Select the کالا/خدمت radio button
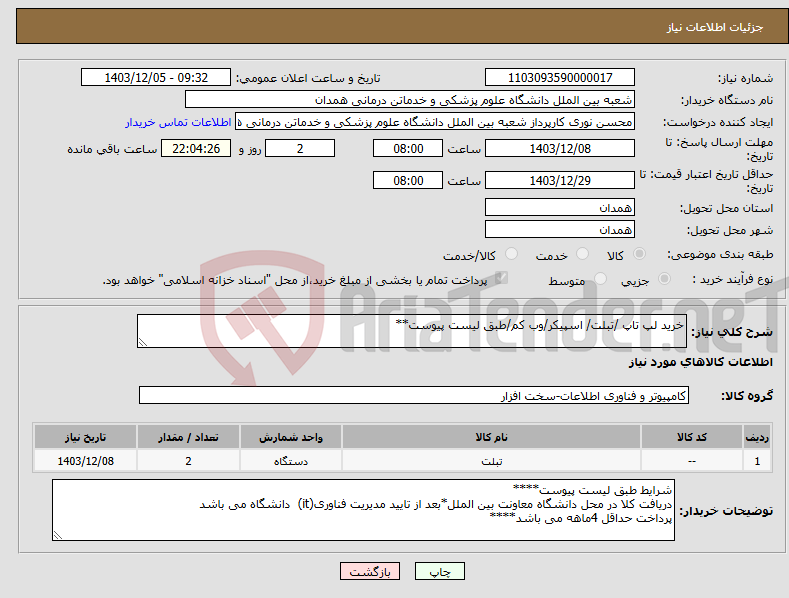 tap(511, 254)
